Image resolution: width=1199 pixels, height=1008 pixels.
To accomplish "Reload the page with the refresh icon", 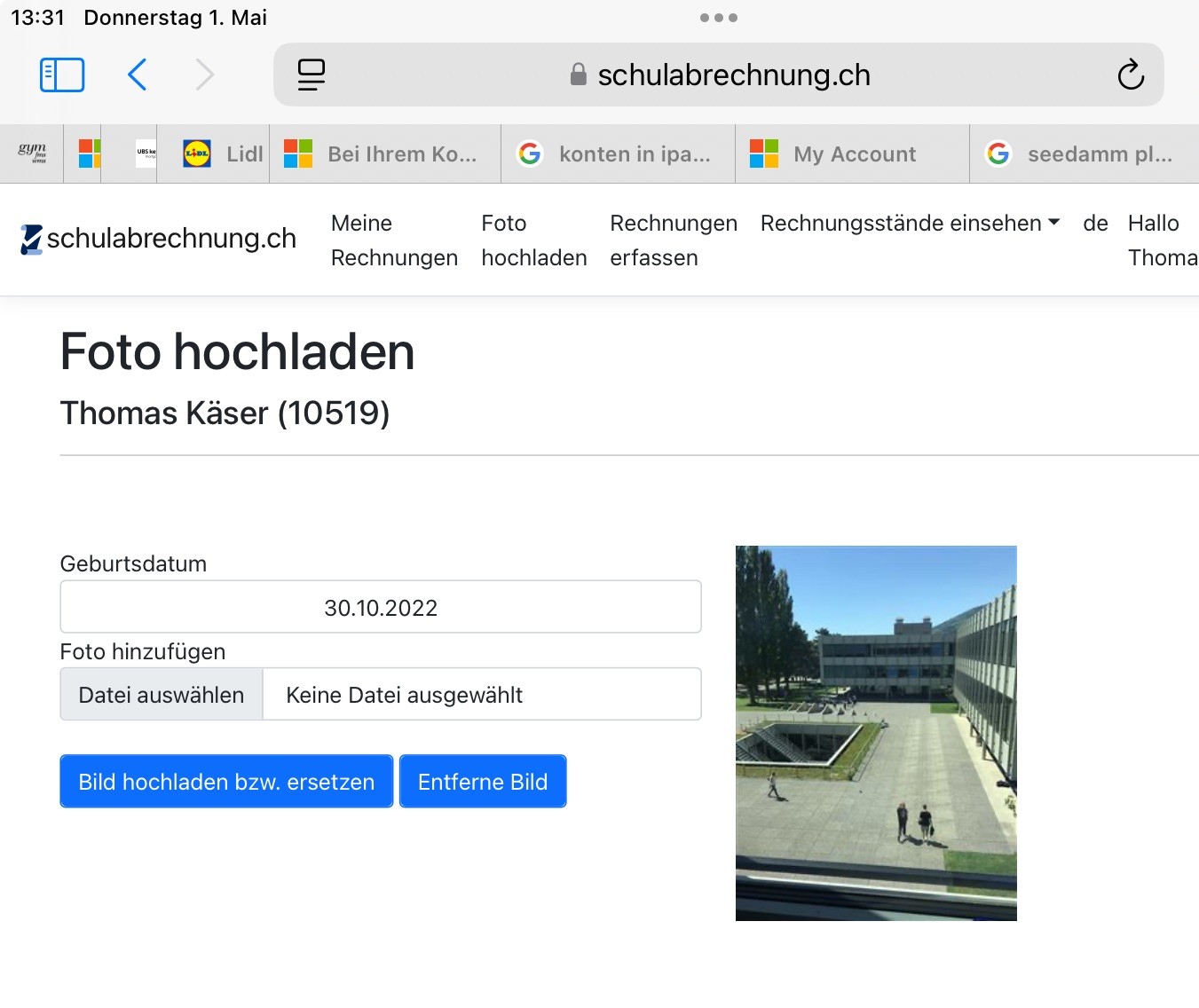I will 1130,75.
